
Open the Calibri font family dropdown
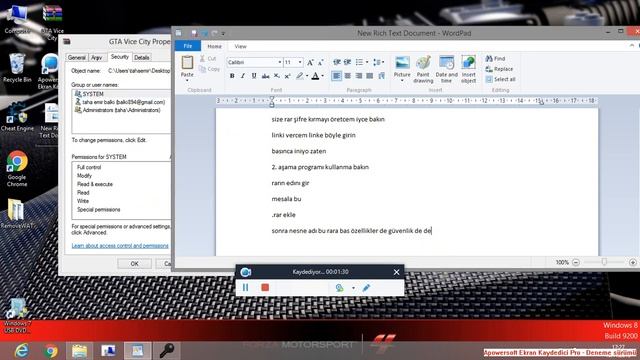[280, 62]
